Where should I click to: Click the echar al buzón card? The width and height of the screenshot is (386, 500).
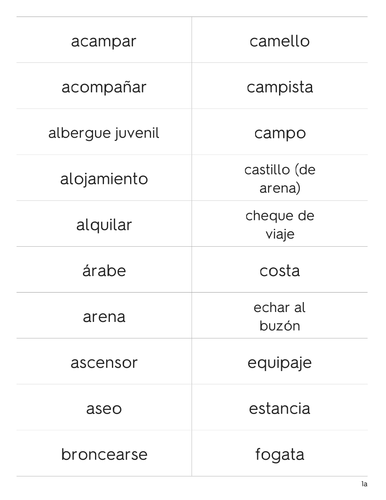click(280, 315)
